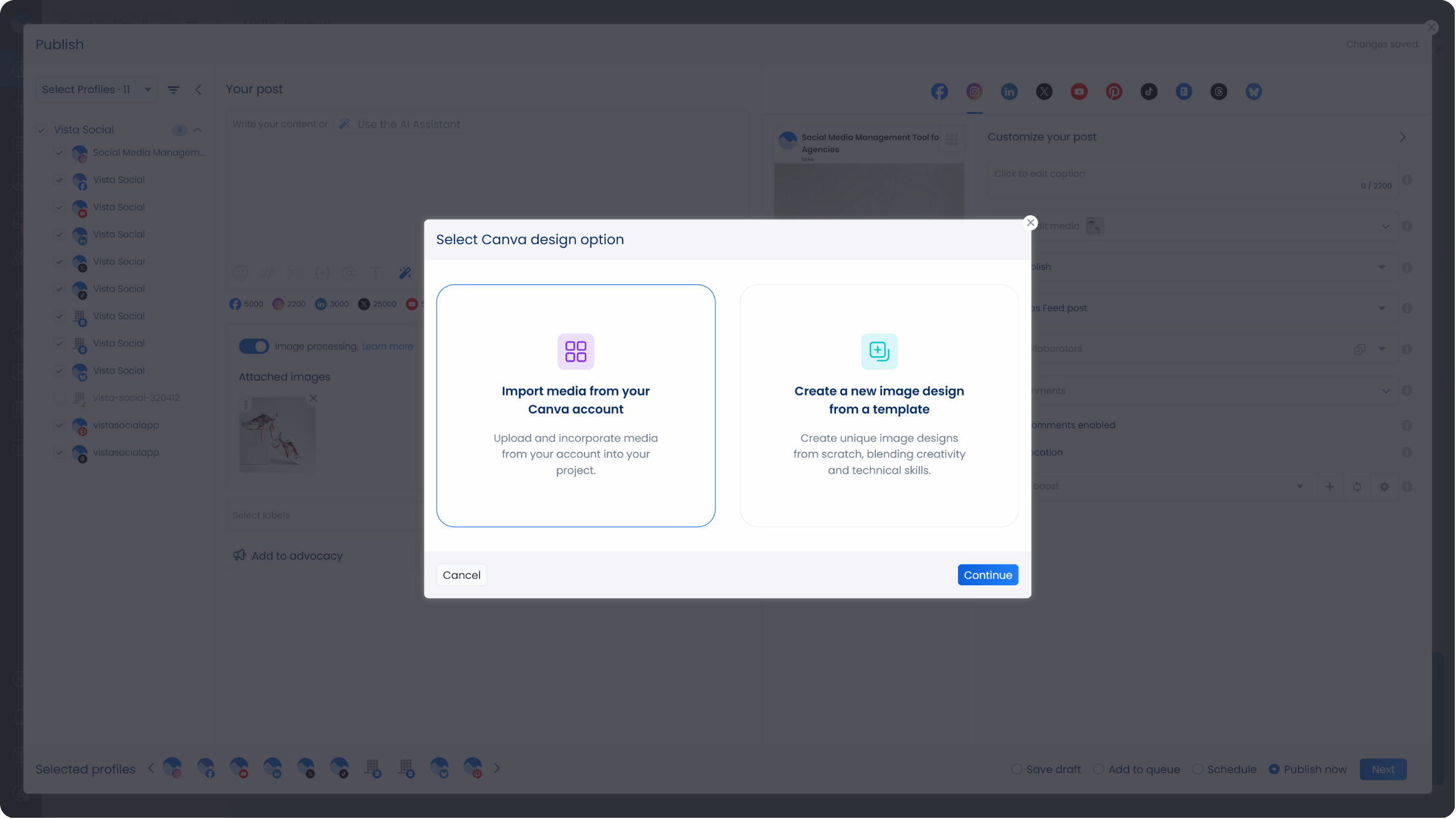Switch post preview to Pinterest
Image resolution: width=1456 pixels, height=819 pixels.
1114,91
